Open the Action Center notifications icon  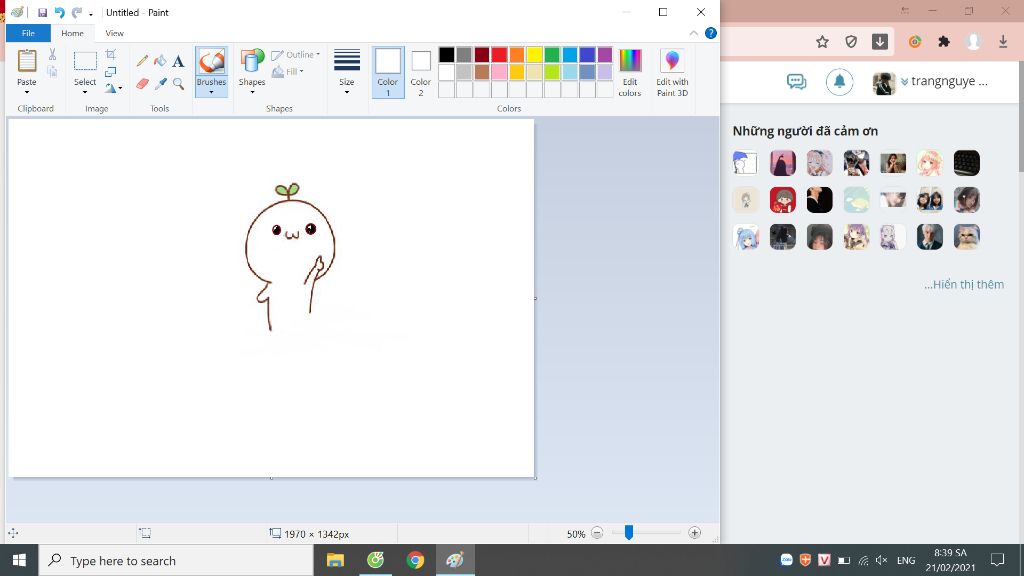click(997, 560)
